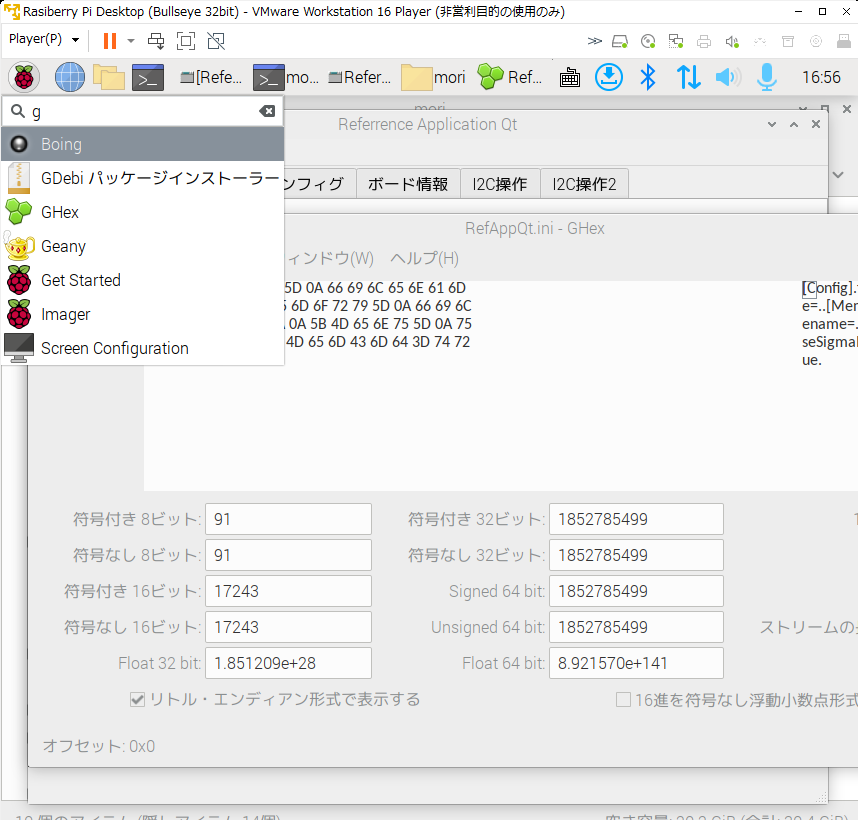Launch GDebi package installer from results
The height and width of the screenshot is (820, 858).
point(143,178)
